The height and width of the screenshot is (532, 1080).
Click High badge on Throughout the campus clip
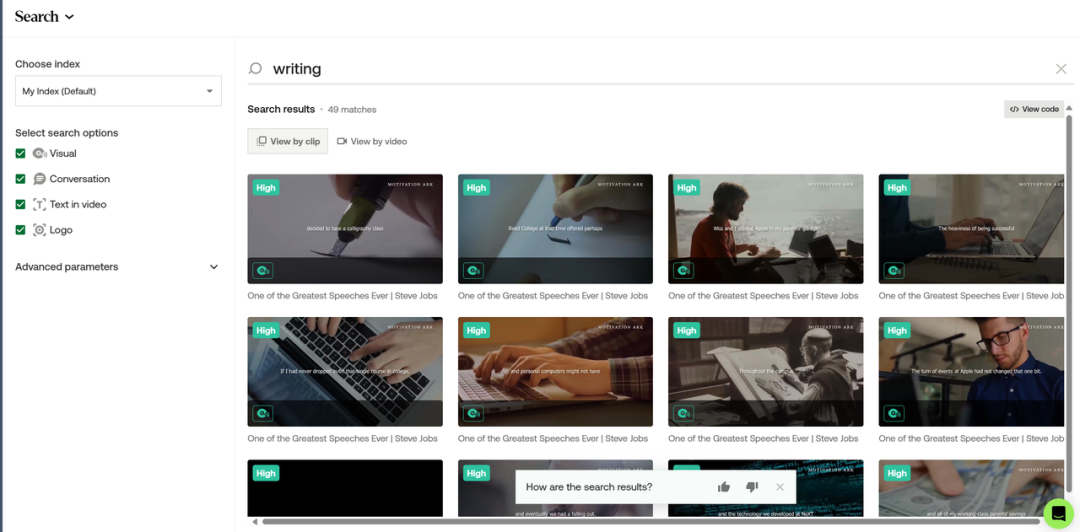pos(687,330)
